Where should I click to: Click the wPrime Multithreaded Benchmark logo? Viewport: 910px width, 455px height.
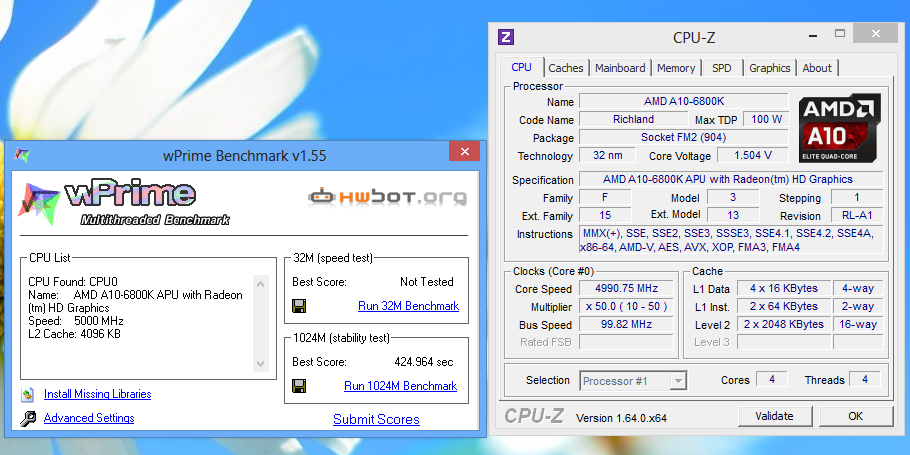pyautogui.click(x=124, y=203)
